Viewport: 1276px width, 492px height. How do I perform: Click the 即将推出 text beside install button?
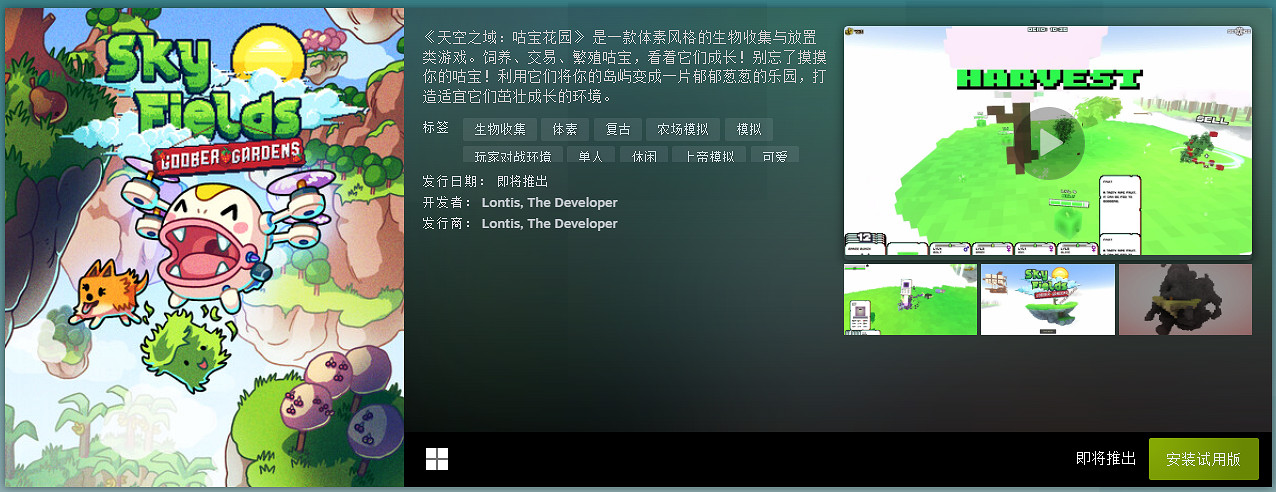(1106, 459)
